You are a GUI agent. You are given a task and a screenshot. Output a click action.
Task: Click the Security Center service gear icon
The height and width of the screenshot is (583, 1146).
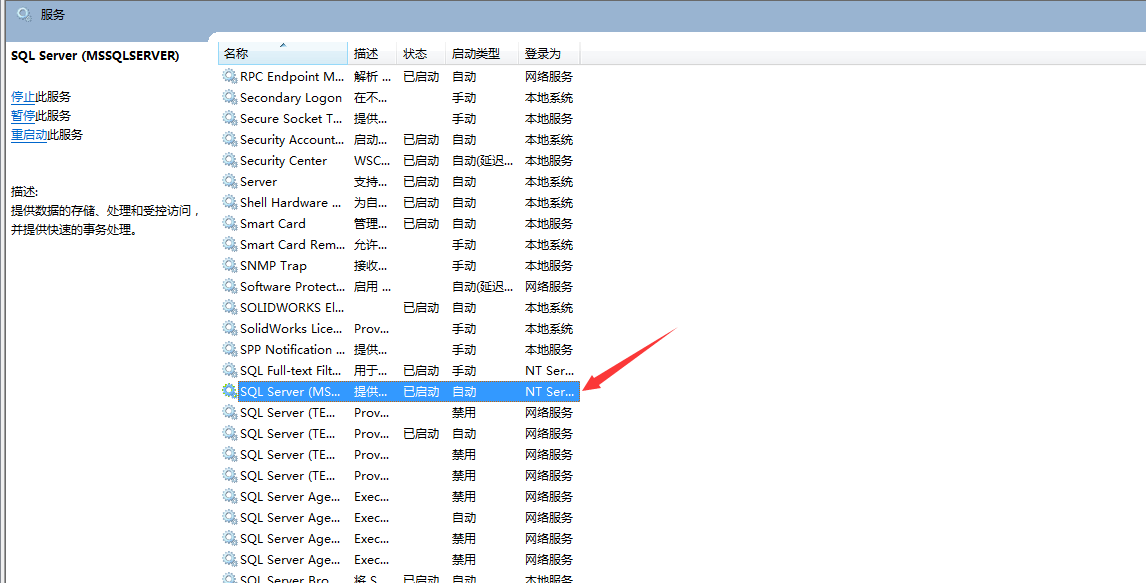[x=229, y=160]
